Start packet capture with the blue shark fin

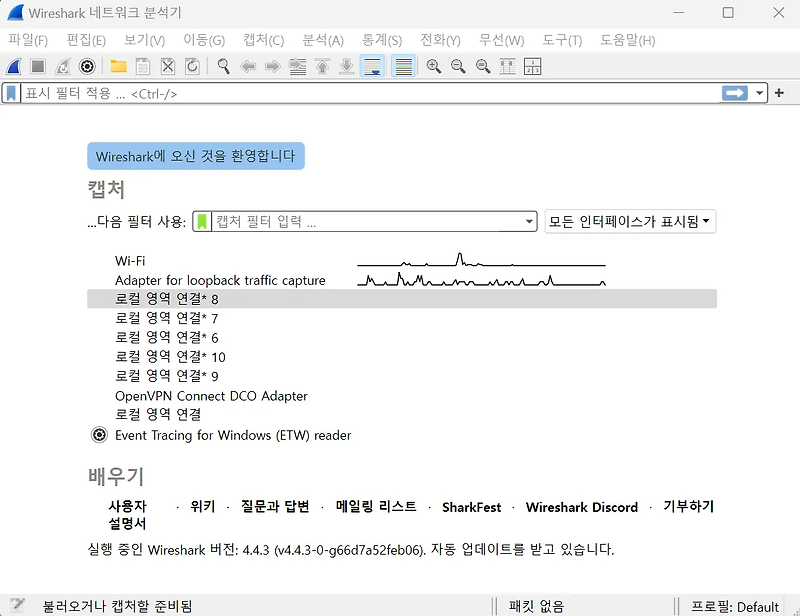(12, 66)
